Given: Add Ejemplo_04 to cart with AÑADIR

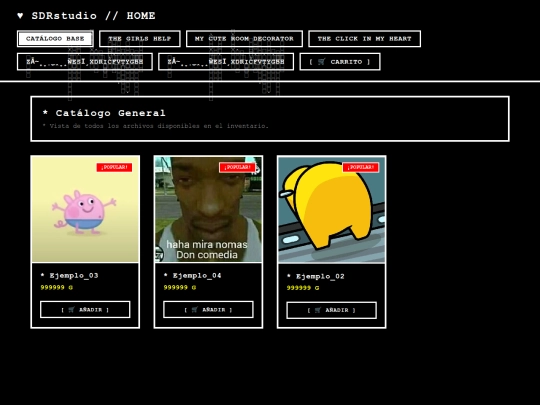Looking at the screenshot, I should pyautogui.click(x=208, y=310).
